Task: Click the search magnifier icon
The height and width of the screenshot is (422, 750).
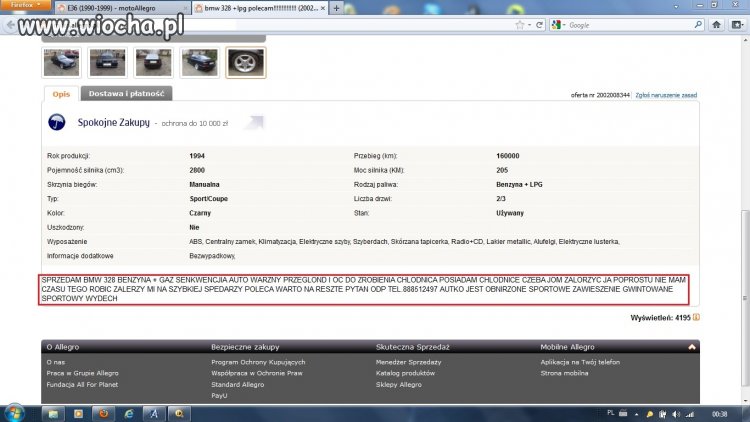Action: pos(698,24)
